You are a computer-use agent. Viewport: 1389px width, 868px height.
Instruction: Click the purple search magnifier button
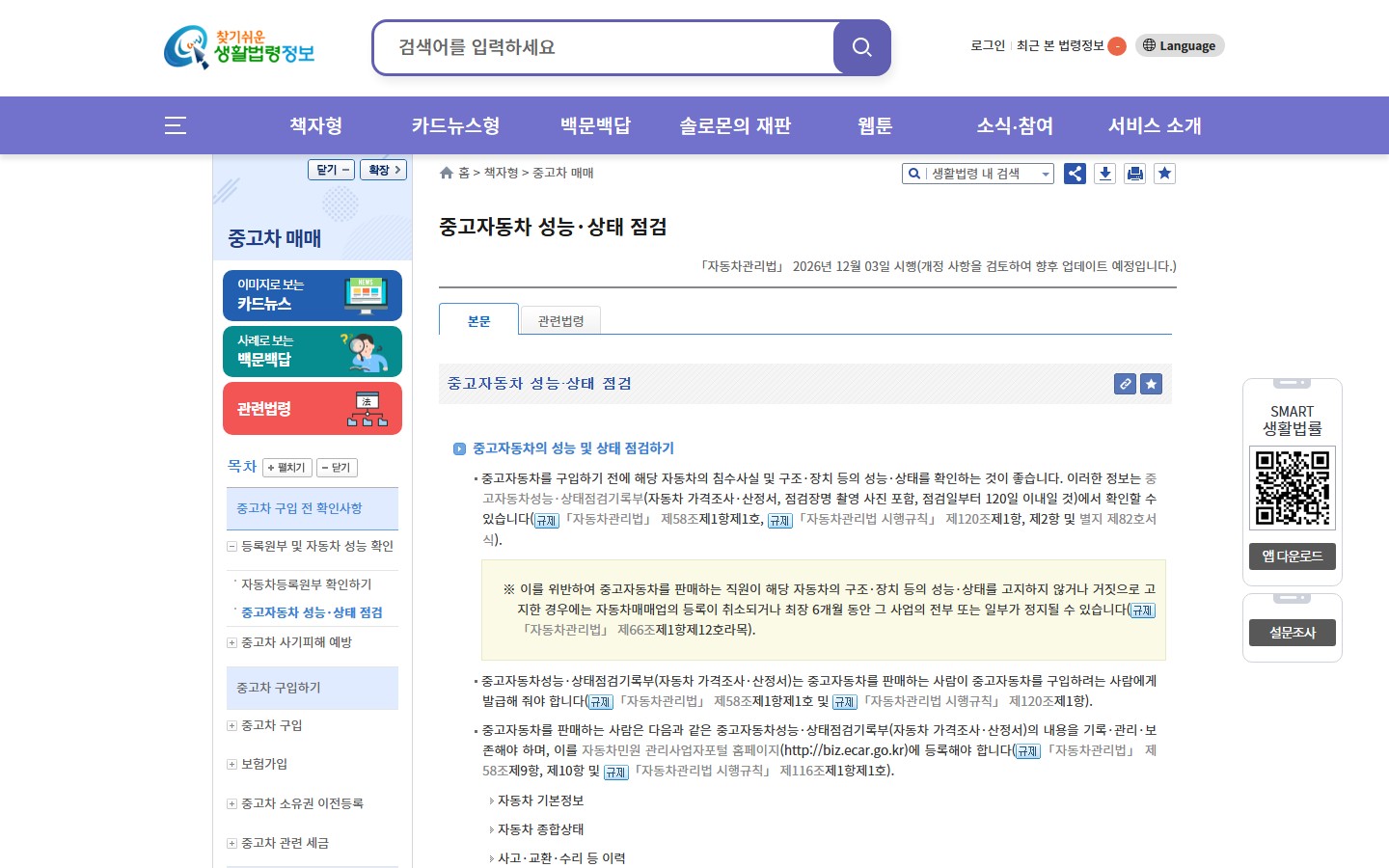861,47
